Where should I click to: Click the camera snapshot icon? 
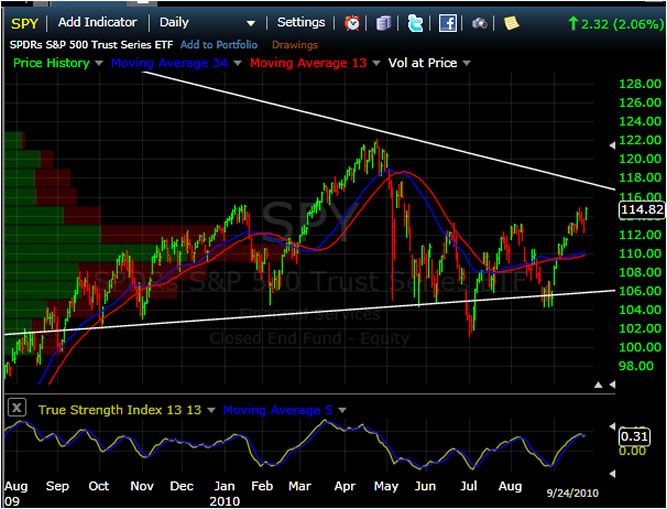(x=480, y=23)
